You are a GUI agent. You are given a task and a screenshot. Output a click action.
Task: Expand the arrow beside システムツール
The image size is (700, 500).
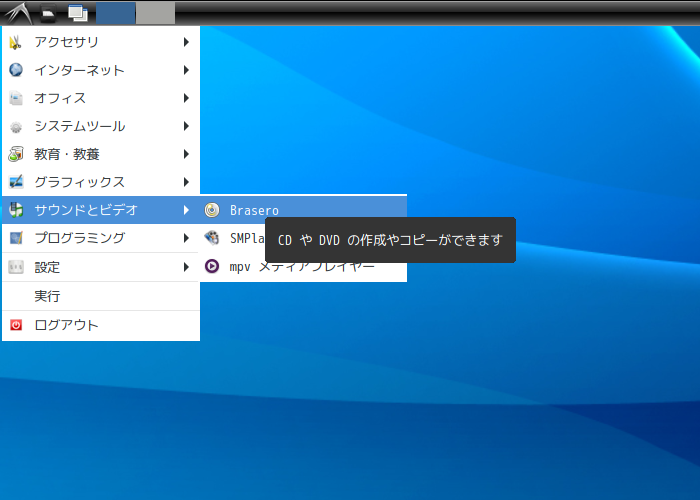click(186, 126)
